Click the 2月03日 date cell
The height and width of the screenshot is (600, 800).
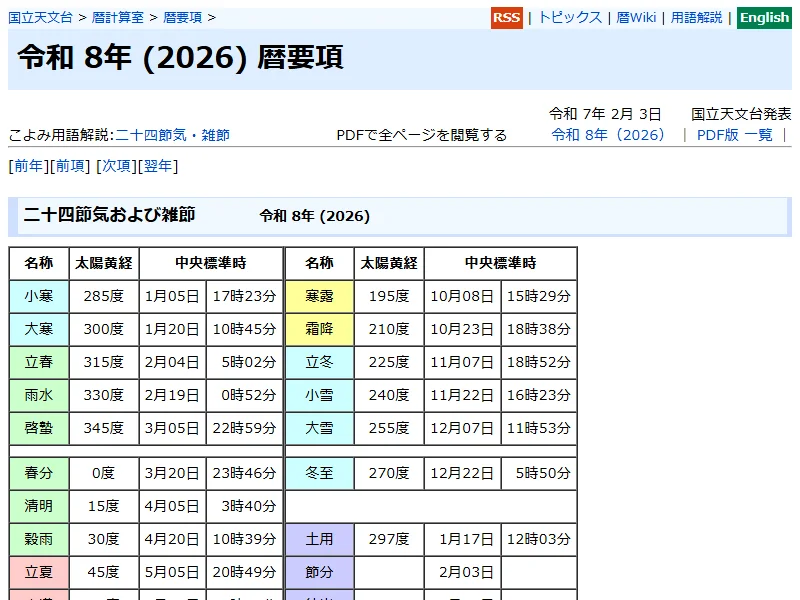coord(462,572)
